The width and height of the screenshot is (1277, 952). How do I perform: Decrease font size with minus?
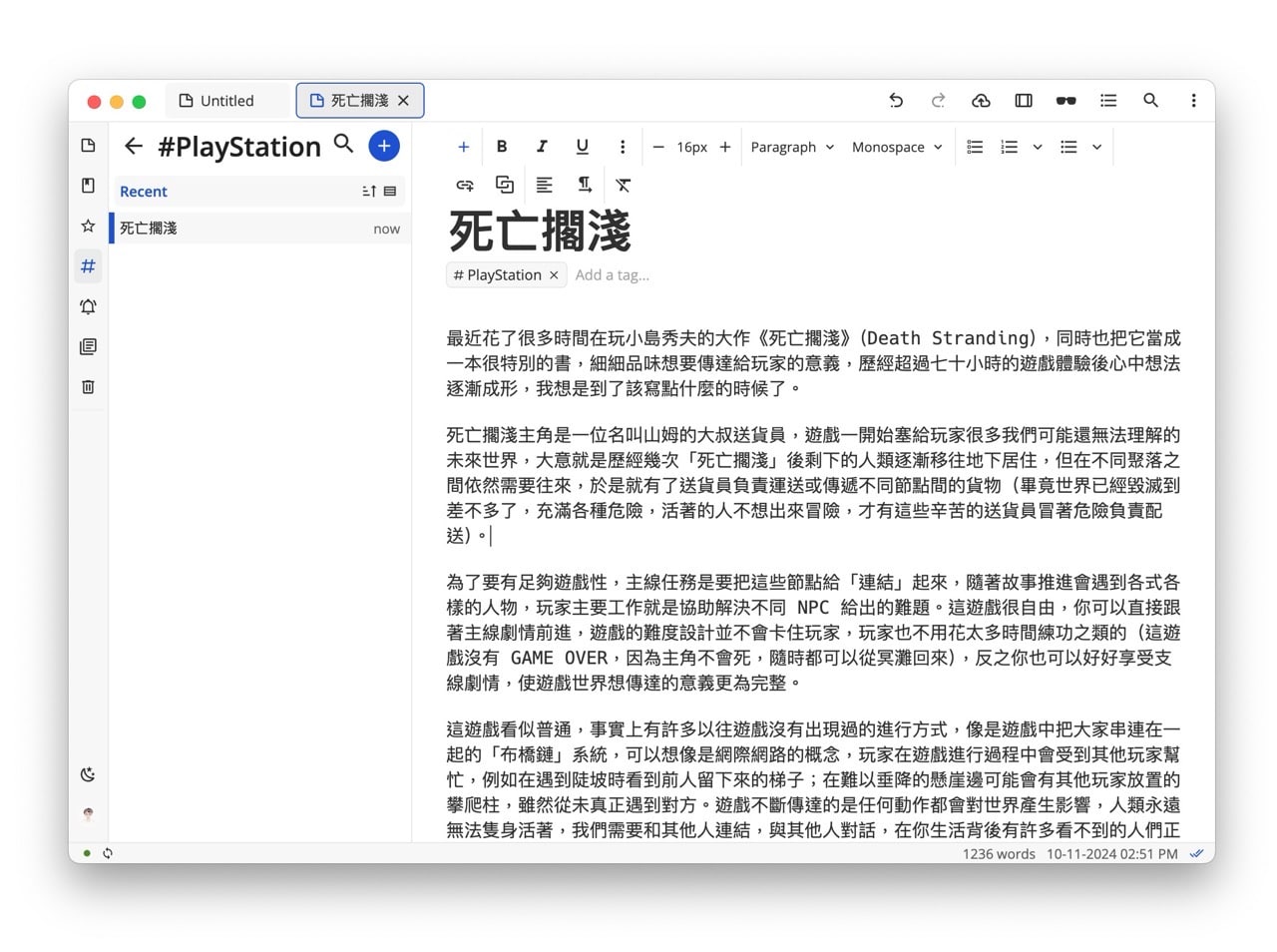658,147
